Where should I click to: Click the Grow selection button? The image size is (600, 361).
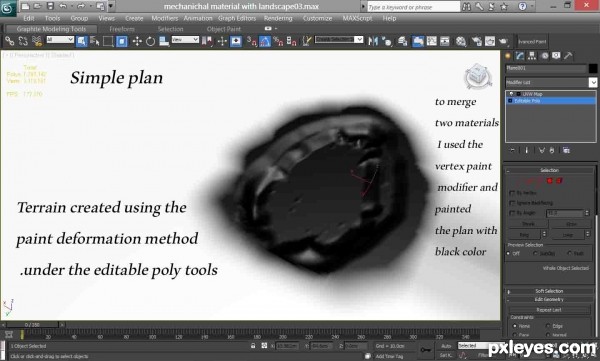tap(571, 224)
